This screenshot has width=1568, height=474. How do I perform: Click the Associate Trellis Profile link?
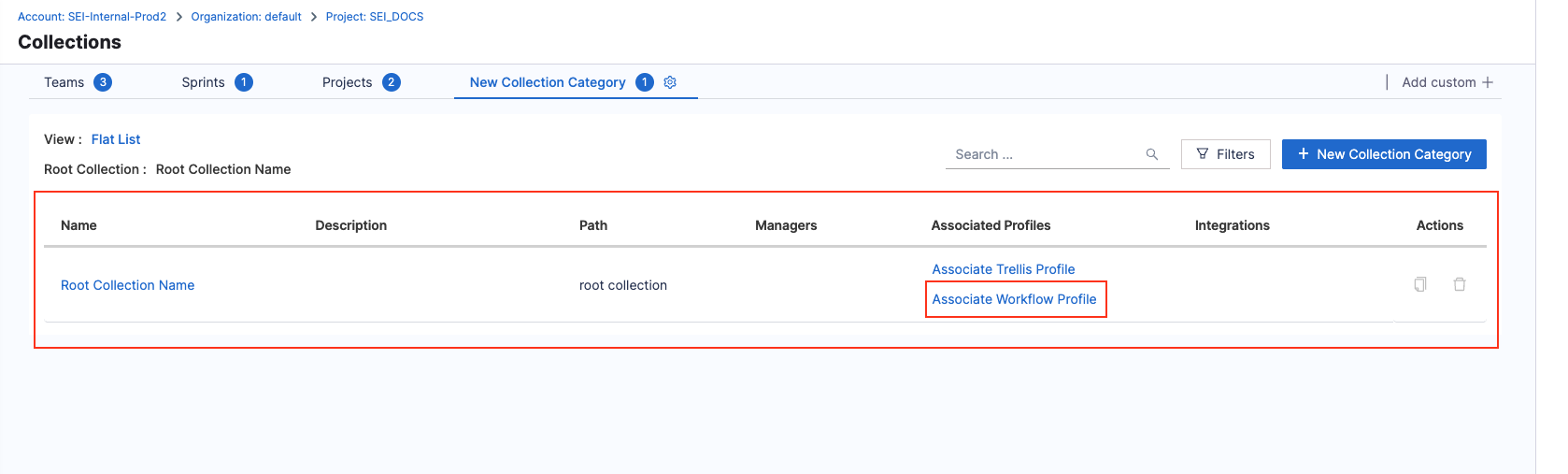click(1003, 269)
